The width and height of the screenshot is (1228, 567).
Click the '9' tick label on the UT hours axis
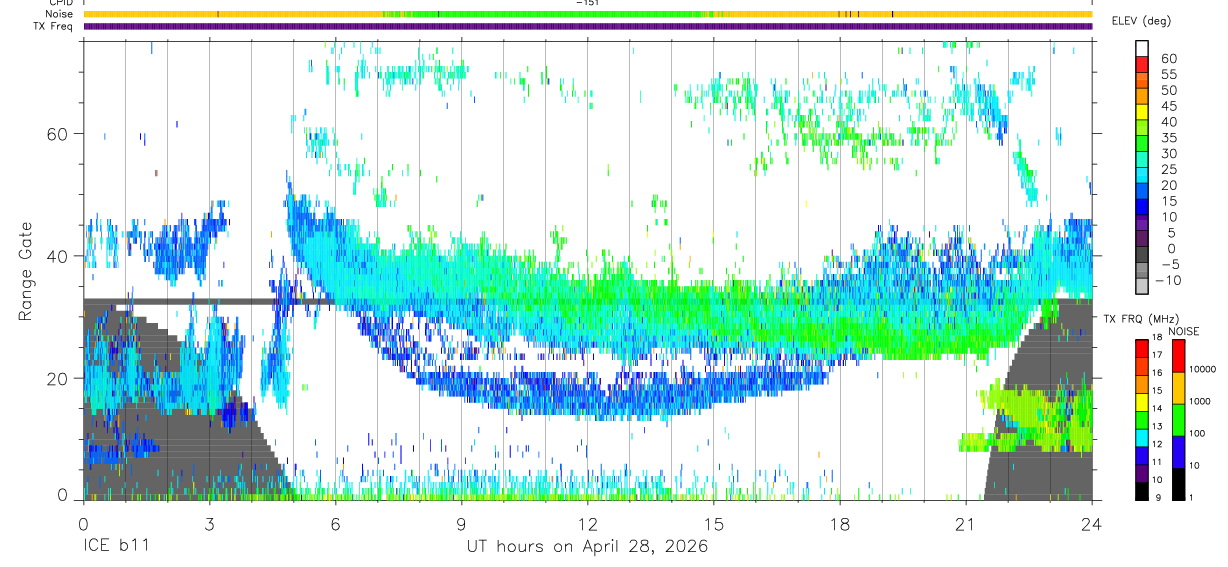tap(461, 523)
